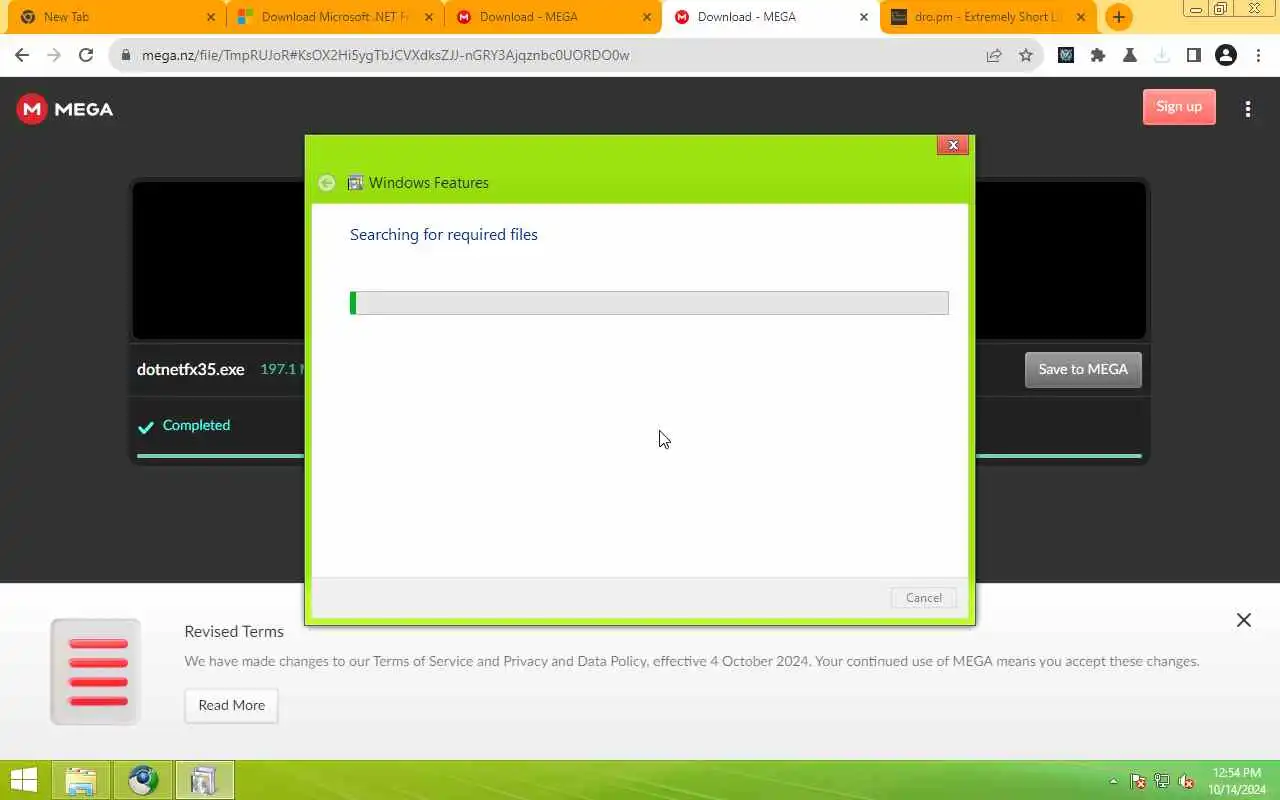Image resolution: width=1280 pixels, height=800 pixels.
Task: Show browser downloads via toolbar icon
Action: [x=1162, y=56]
